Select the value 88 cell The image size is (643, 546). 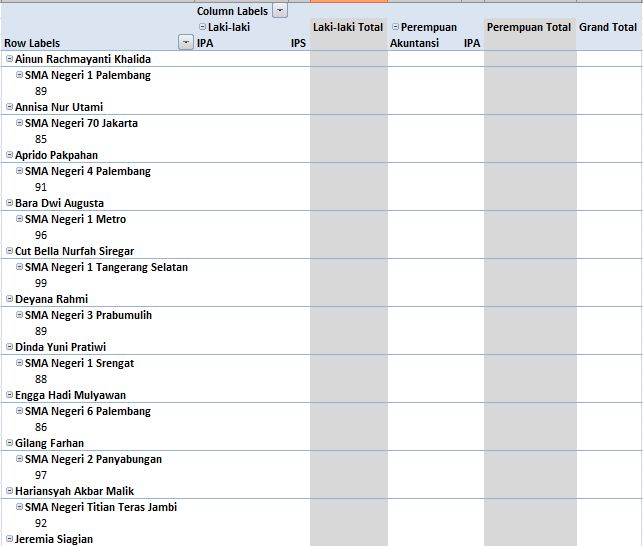point(41,379)
